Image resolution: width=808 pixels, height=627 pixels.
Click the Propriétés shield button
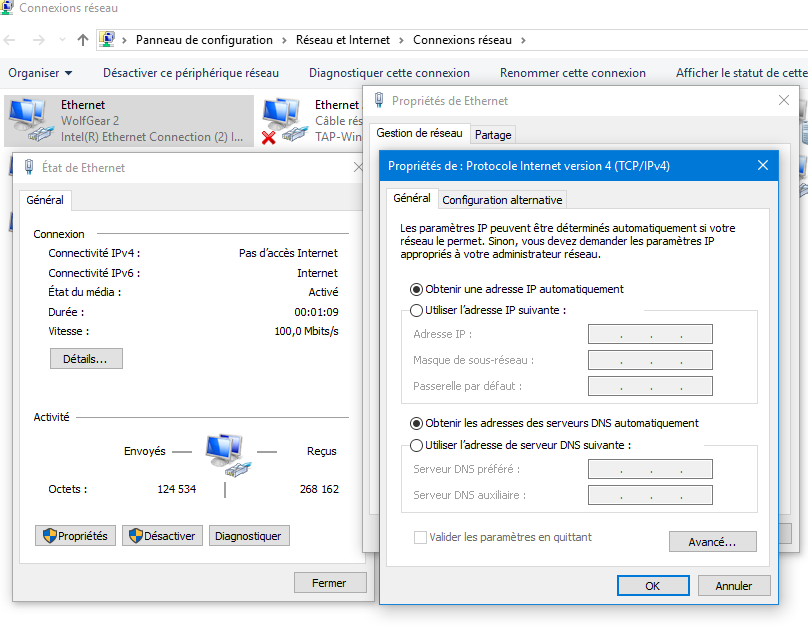click(x=75, y=536)
